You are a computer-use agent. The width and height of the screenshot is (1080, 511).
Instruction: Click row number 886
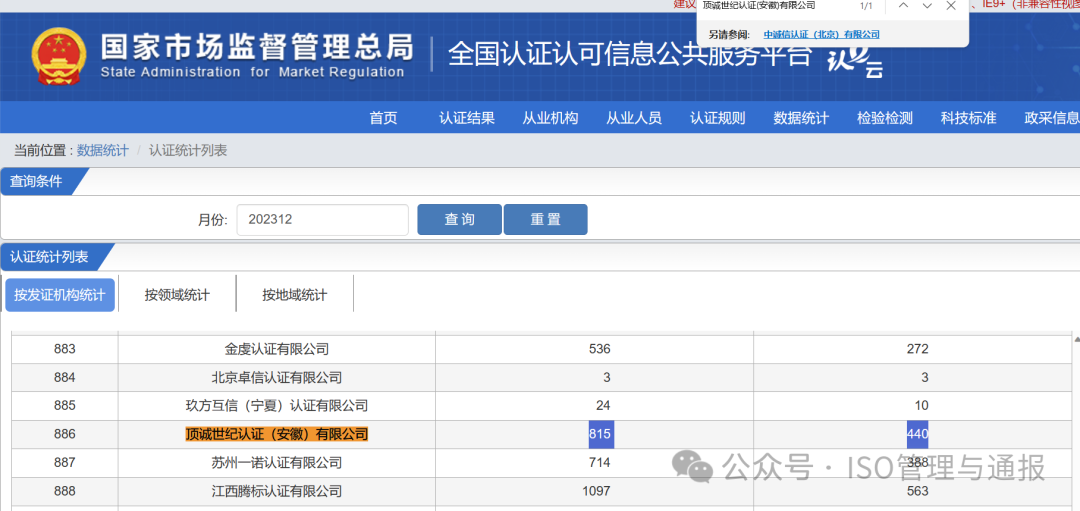(65, 434)
